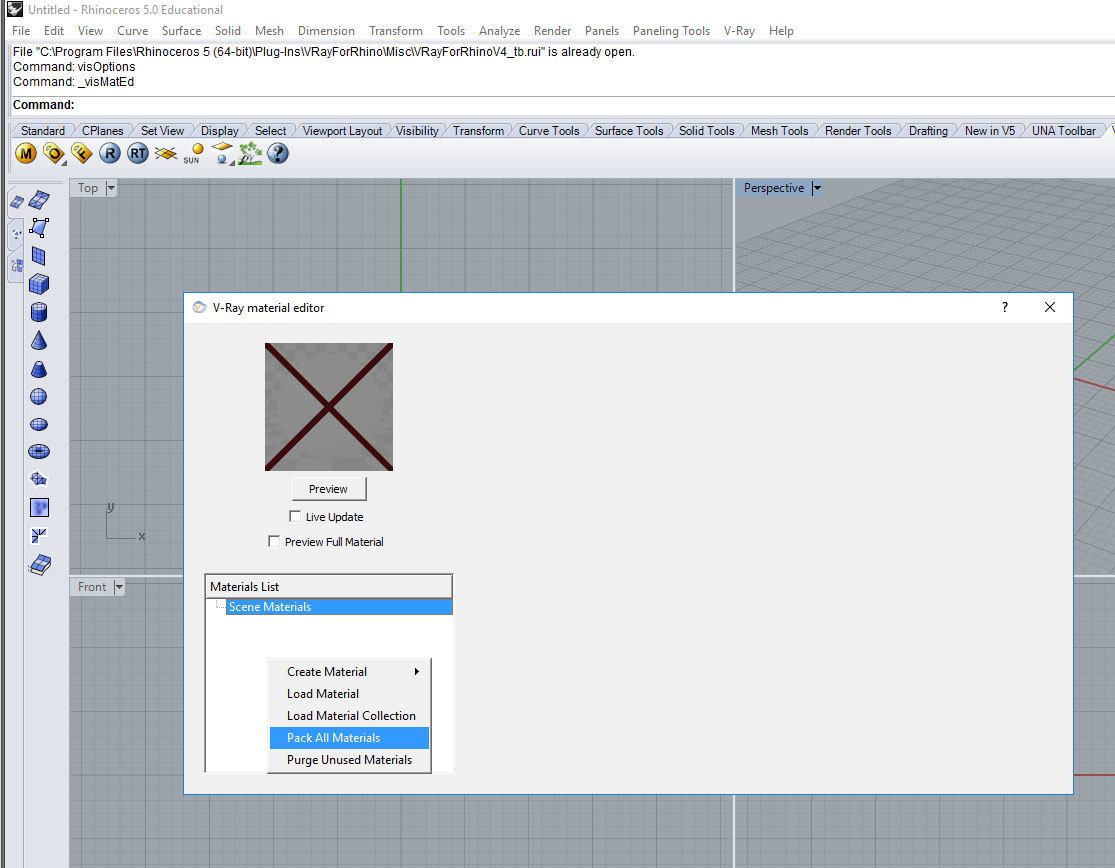Screen dimensions: 1115x868
Task: Select the vertical plane tool
Action: tap(39, 256)
